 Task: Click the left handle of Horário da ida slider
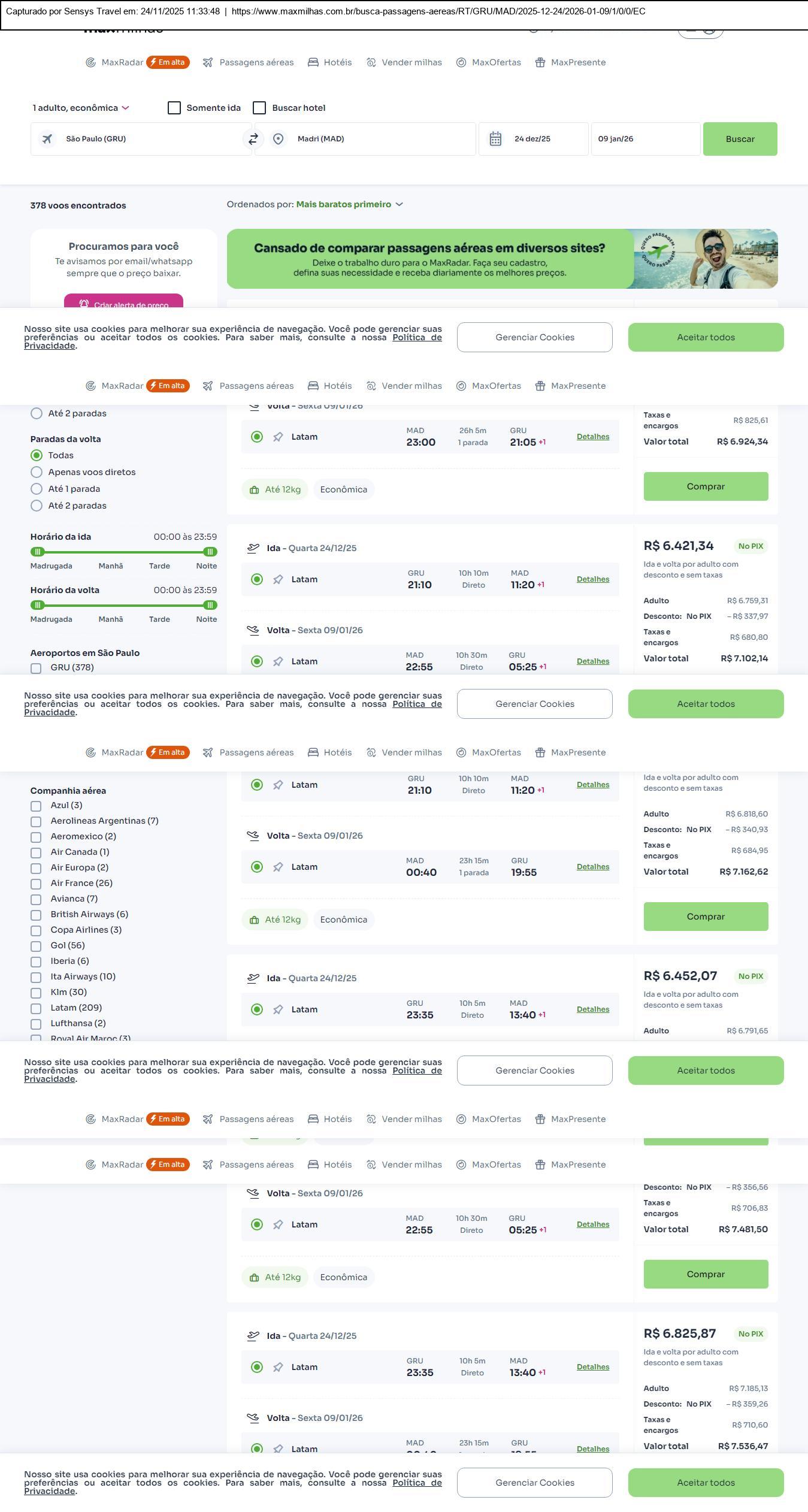point(38,552)
